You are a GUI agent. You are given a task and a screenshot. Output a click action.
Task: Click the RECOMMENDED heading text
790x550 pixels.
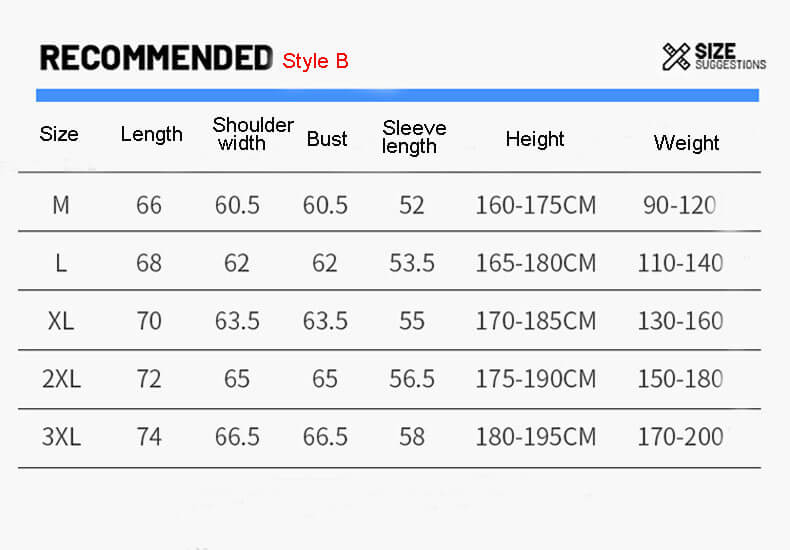tap(155, 58)
